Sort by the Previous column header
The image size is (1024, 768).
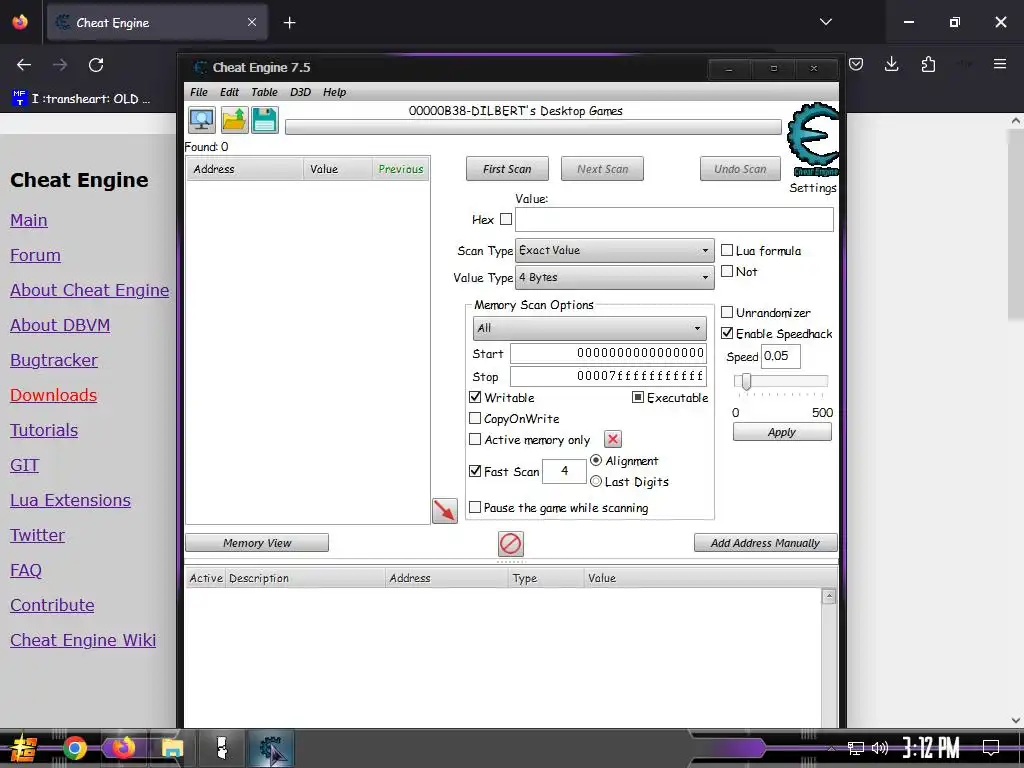click(401, 169)
